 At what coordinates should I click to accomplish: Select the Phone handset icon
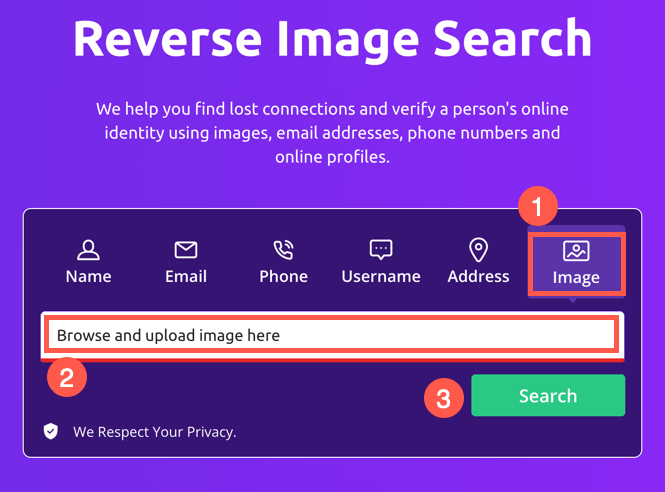(x=283, y=250)
